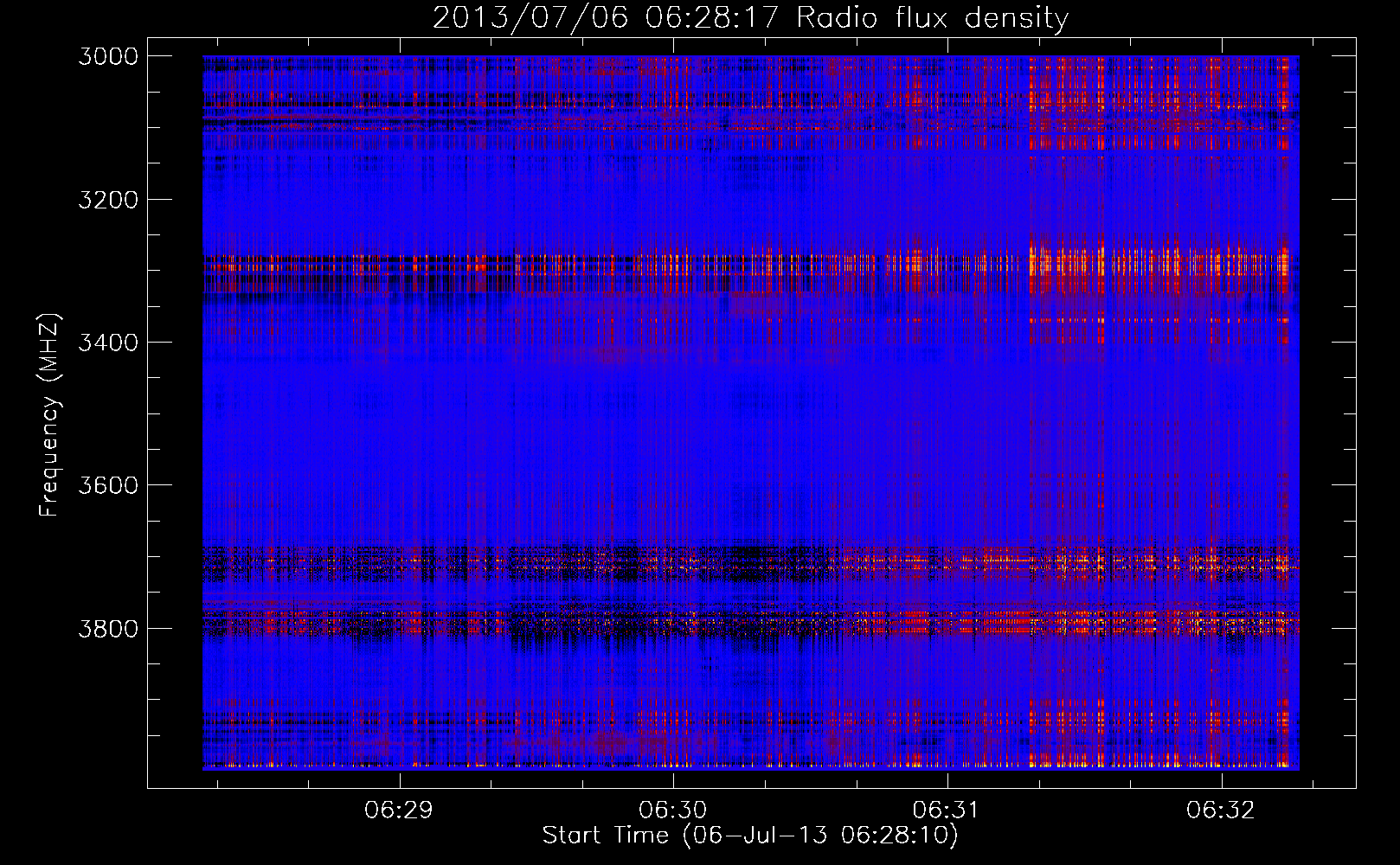Select the 3000 frequency axis label
This screenshot has width=1400, height=865.
pyautogui.click(x=108, y=56)
